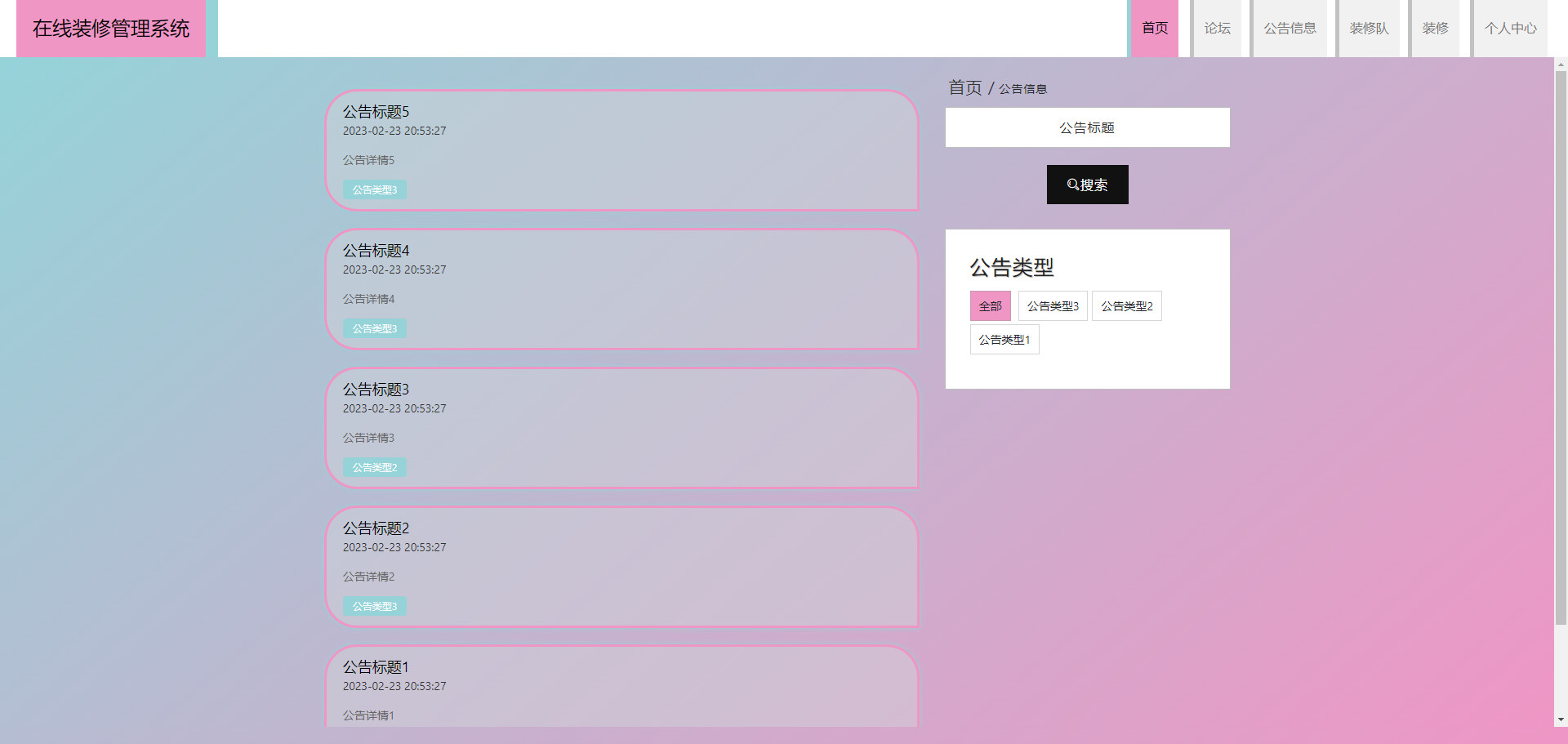Click the 公告类型3 tag on 公告标题2 card
1568x744 pixels.
(375, 606)
